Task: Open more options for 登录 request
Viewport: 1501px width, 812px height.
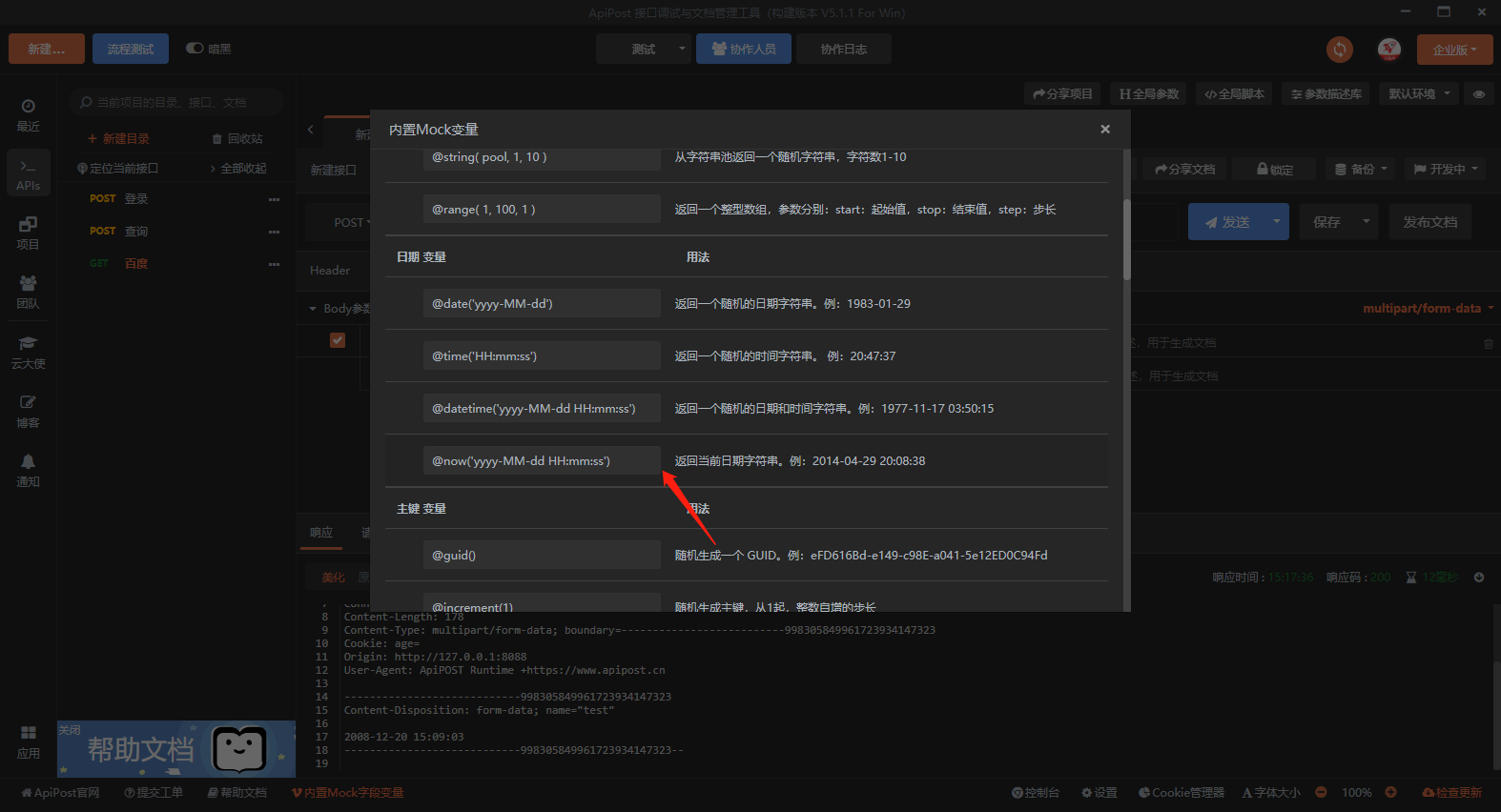Action: 275,199
